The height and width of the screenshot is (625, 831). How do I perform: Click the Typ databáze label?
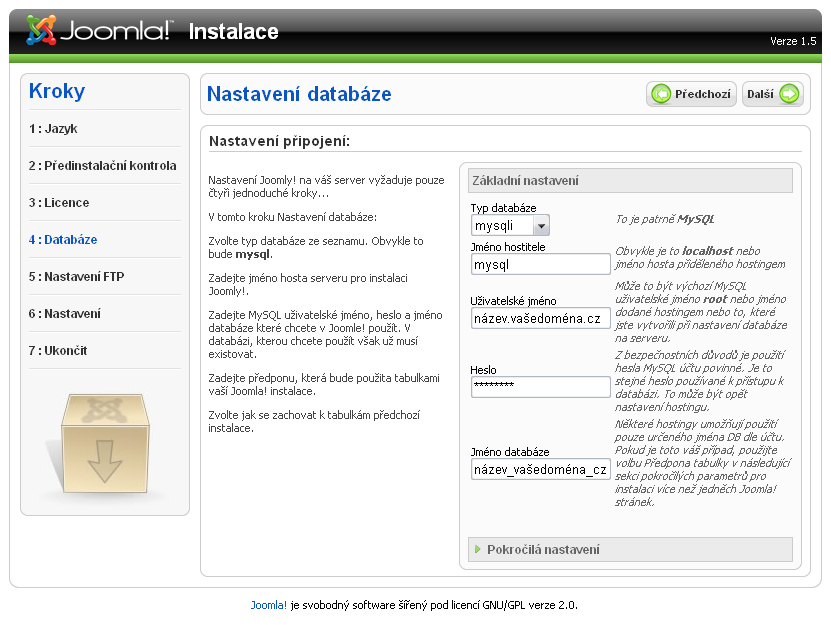tap(503, 208)
